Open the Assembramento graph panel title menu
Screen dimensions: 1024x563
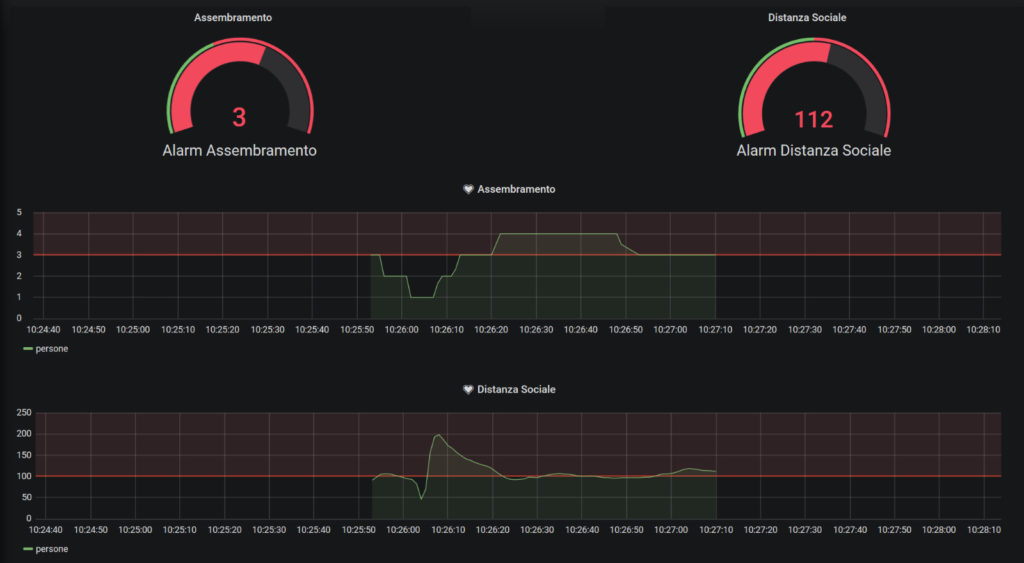point(516,189)
